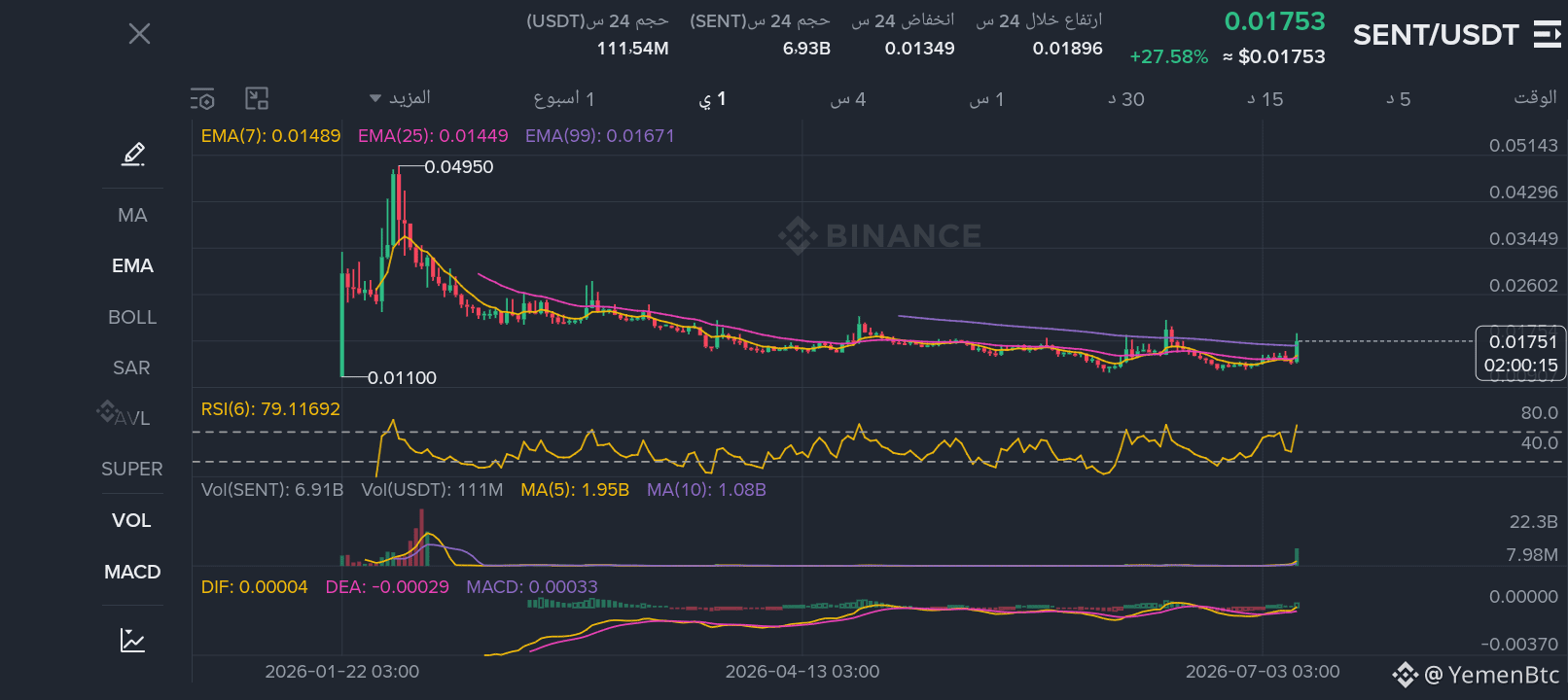
Task: Toggle the SUPER indicator
Action: click(x=132, y=469)
